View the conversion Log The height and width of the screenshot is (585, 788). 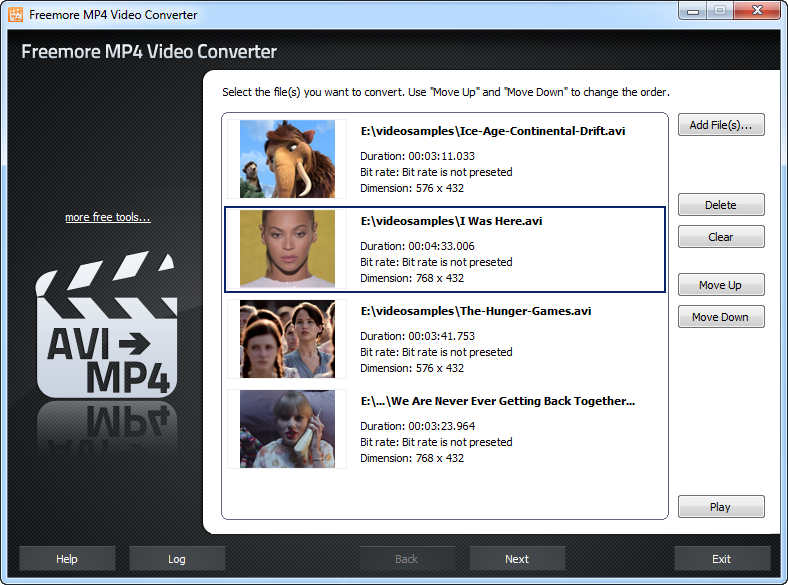(x=177, y=558)
